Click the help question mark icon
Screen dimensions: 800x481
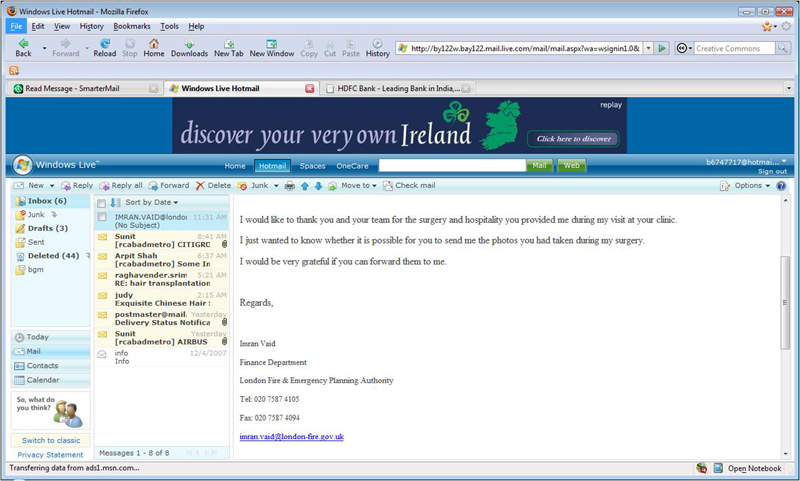[x=781, y=186]
